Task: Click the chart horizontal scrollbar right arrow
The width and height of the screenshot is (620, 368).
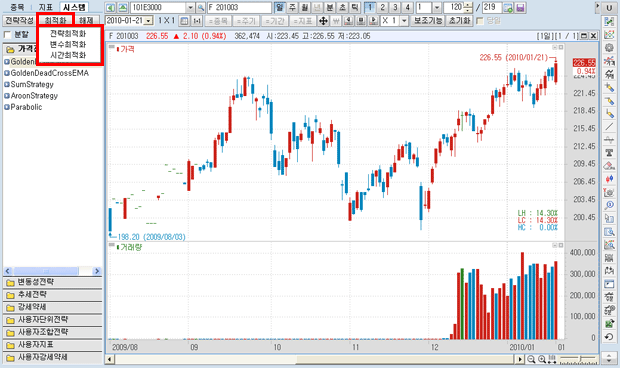Action: (520, 359)
